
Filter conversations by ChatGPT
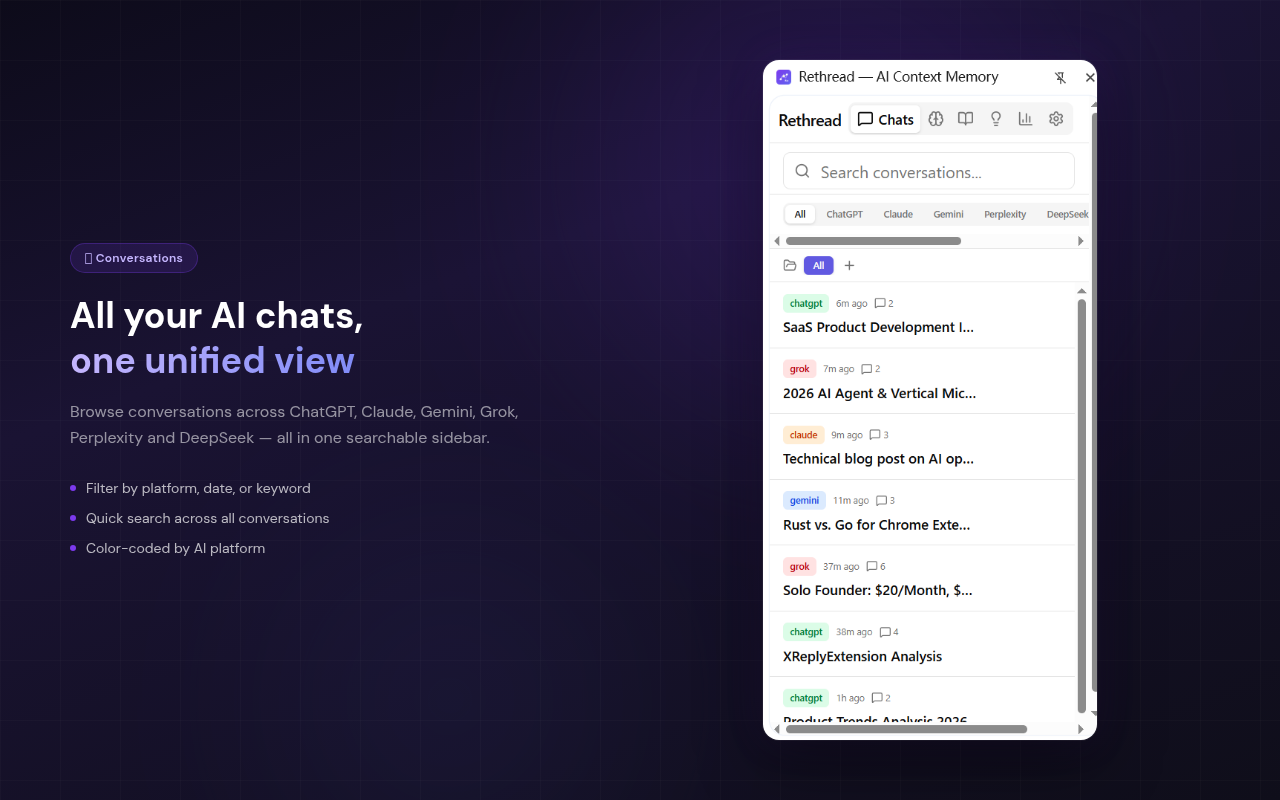tap(844, 214)
